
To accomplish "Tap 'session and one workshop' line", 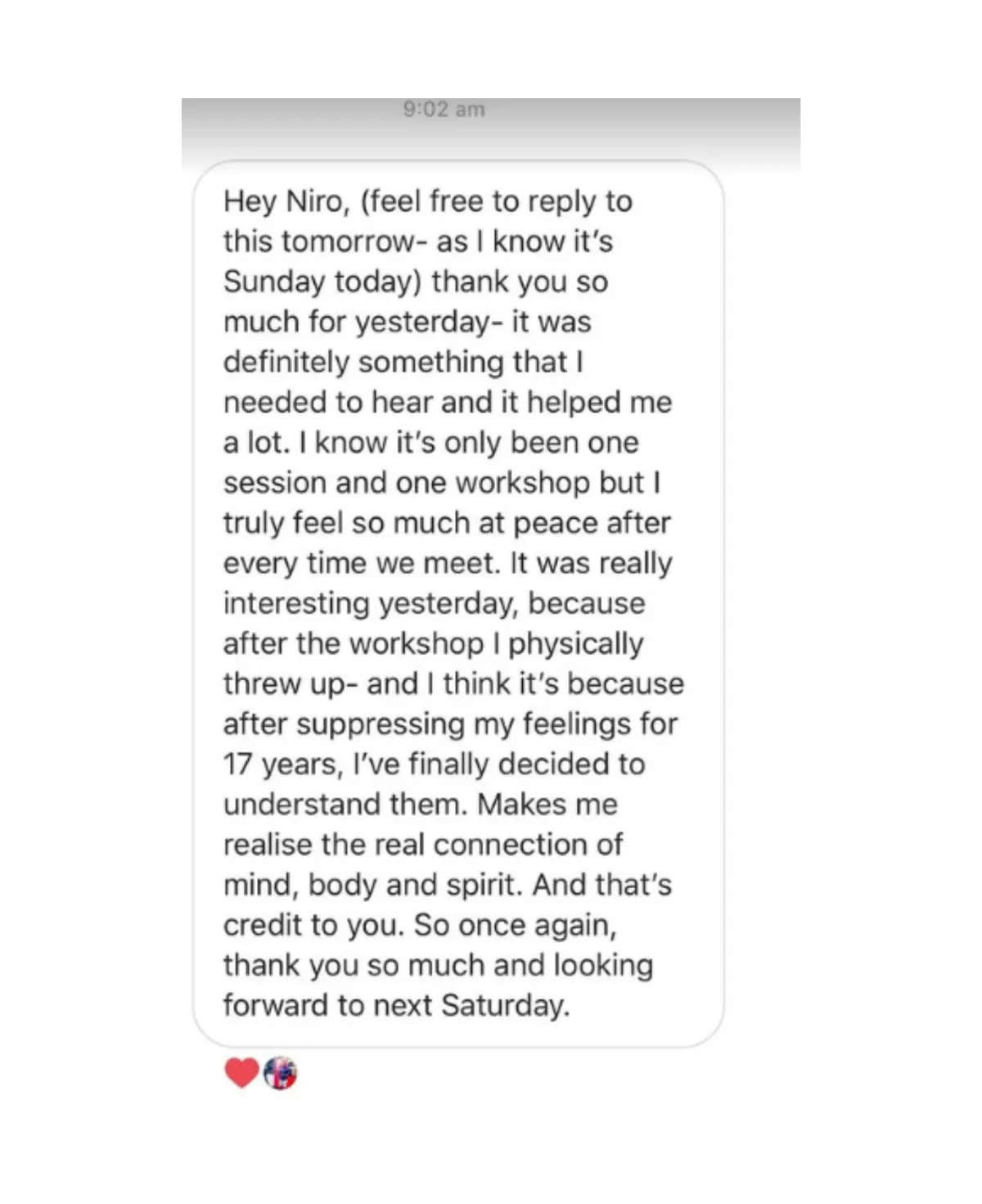I will coord(407,483).
